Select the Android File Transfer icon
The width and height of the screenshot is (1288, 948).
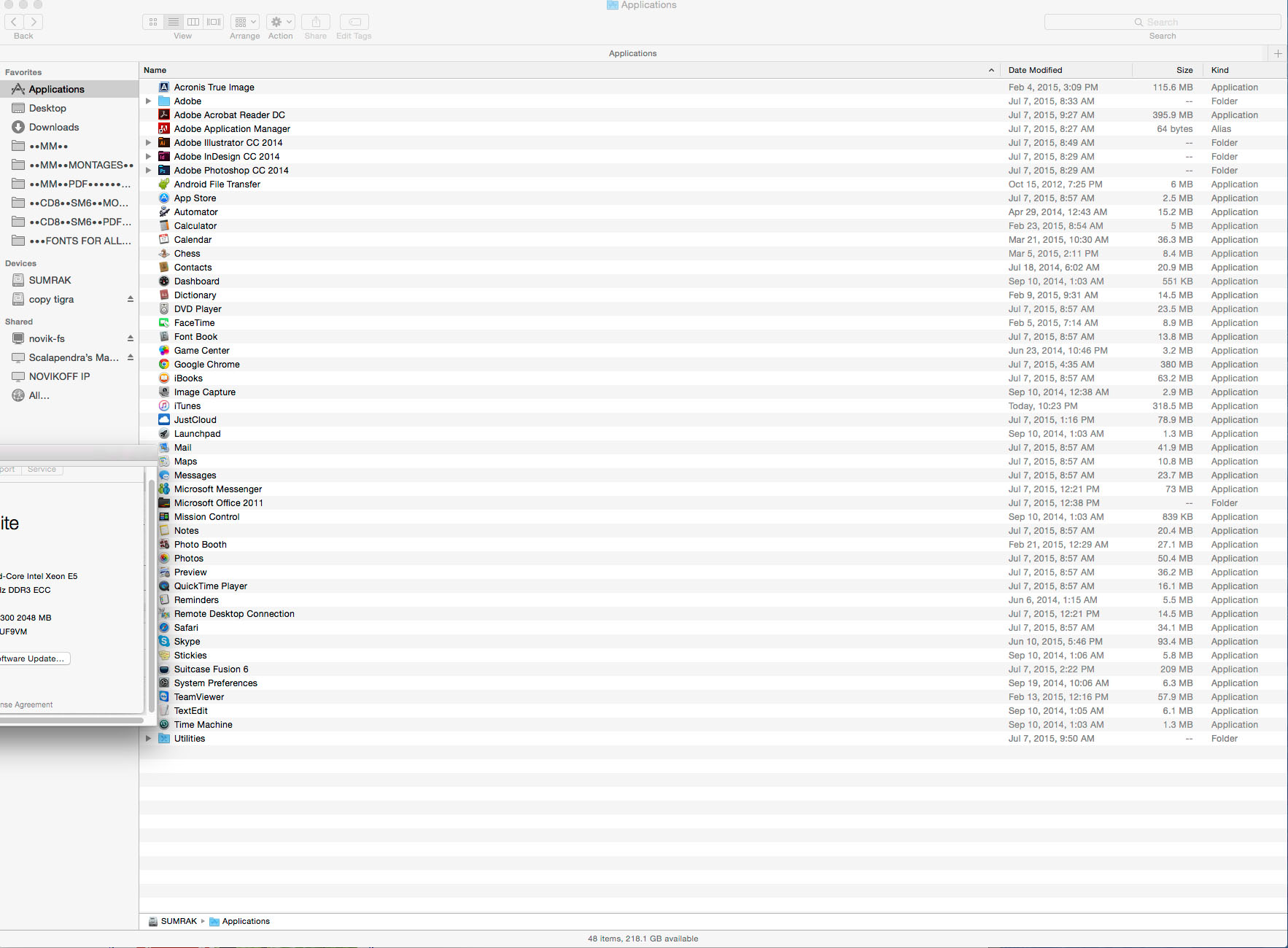pyautogui.click(x=164, y=184)
